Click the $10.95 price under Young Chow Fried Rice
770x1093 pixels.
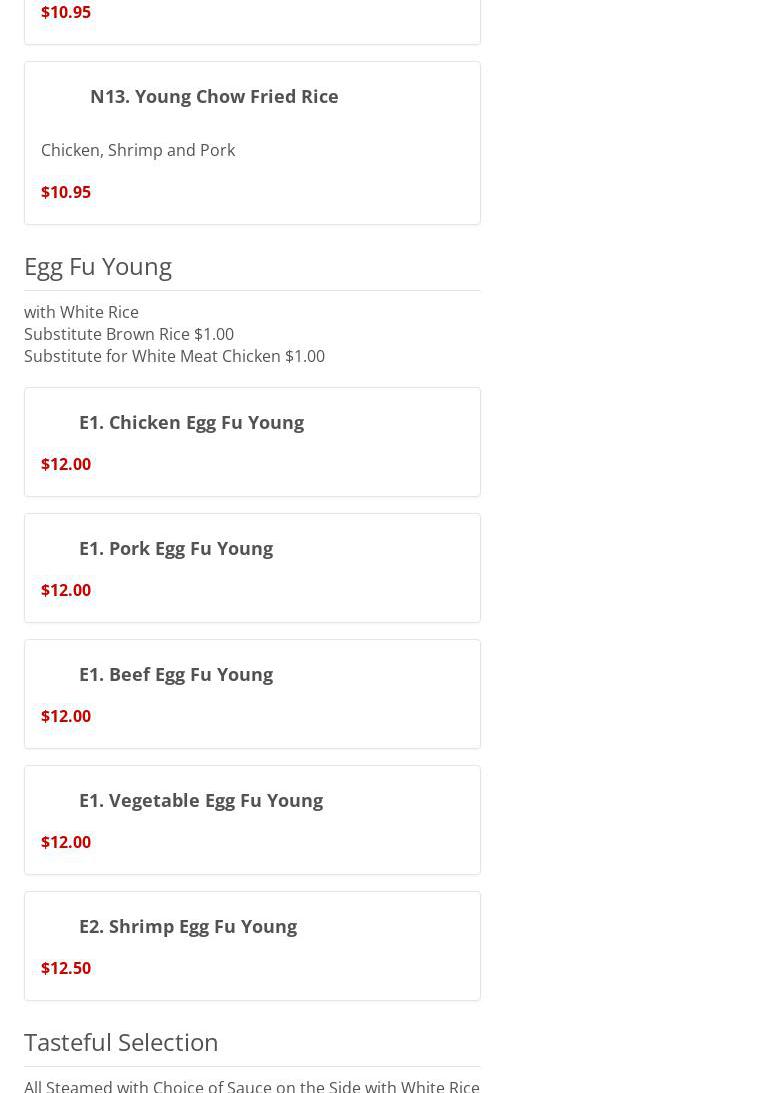(x=66, y=192)
